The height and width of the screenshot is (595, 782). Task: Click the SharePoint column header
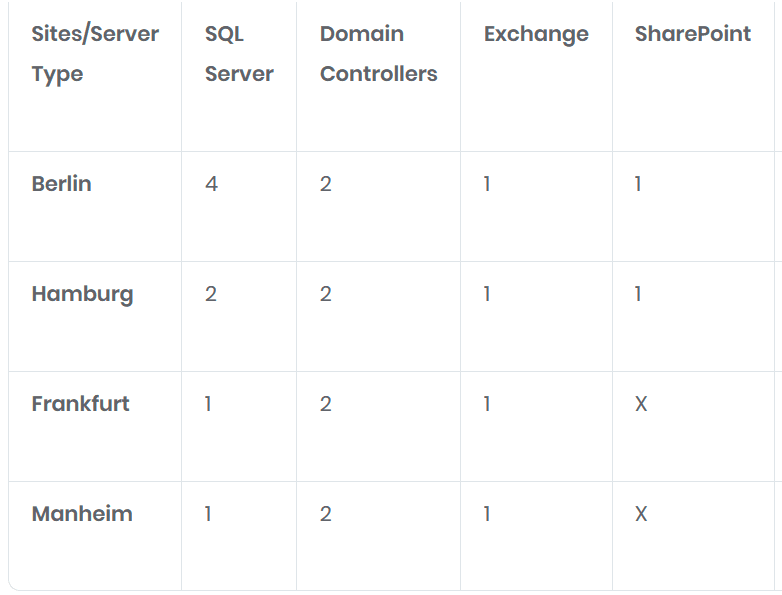[x=692, y=34]
